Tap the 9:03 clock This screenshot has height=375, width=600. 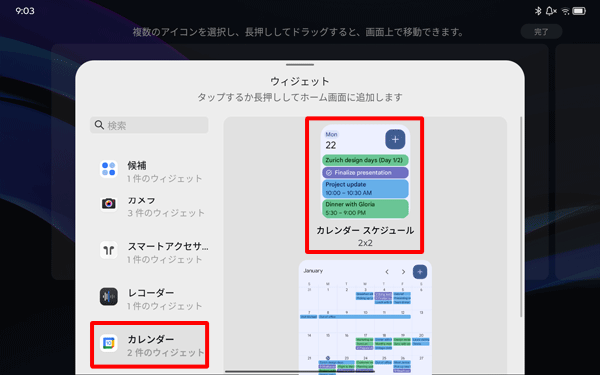point(25,11)
